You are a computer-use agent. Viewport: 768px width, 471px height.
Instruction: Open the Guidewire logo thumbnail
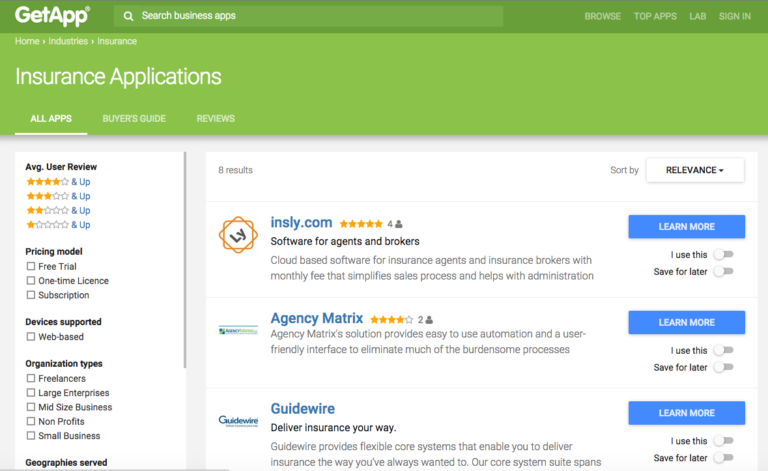click(238, 421)
